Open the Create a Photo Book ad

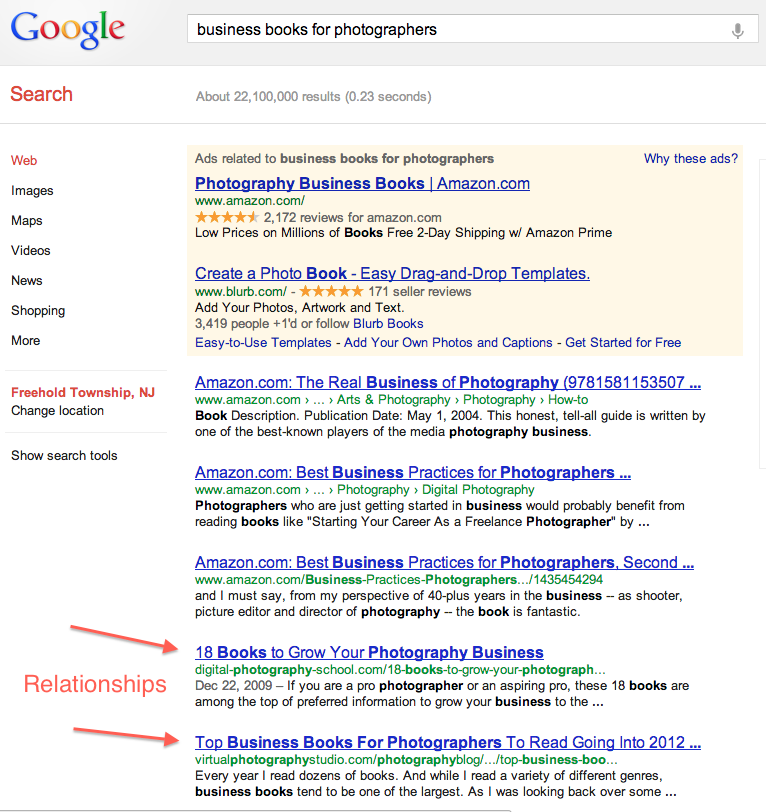(392, 274)
